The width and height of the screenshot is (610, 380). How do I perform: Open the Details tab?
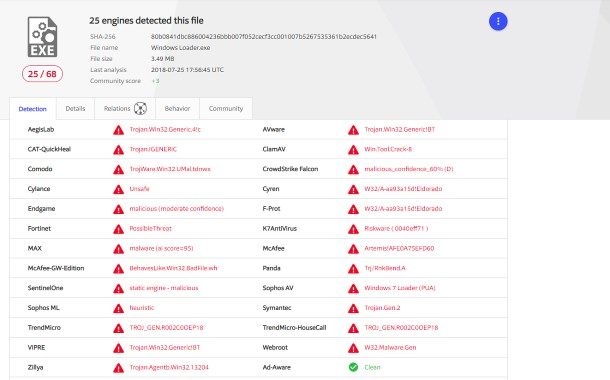(x=75, y=109)
